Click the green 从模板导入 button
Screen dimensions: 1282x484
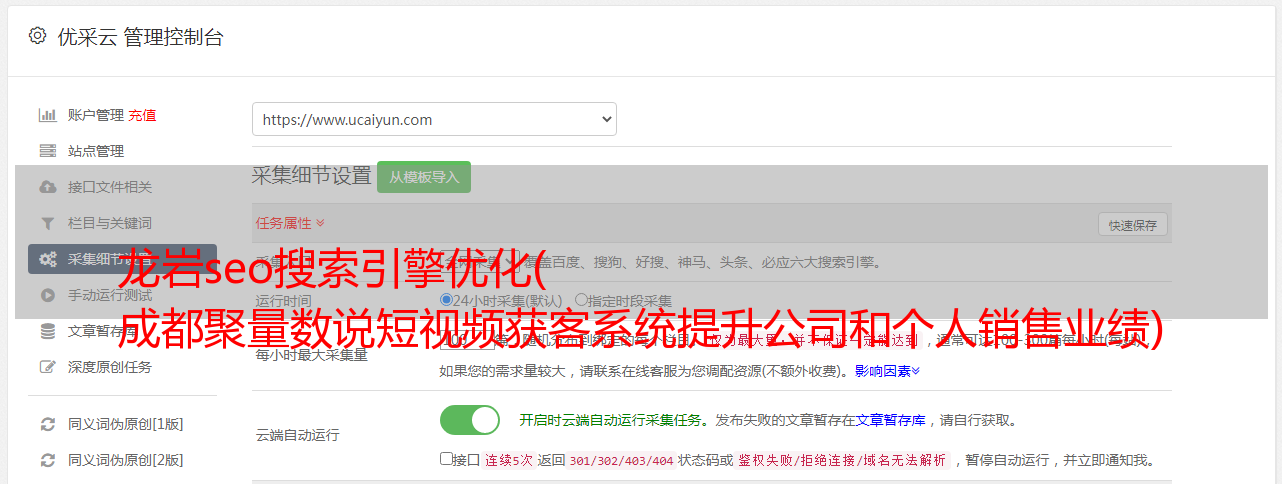tap(424, 177)
